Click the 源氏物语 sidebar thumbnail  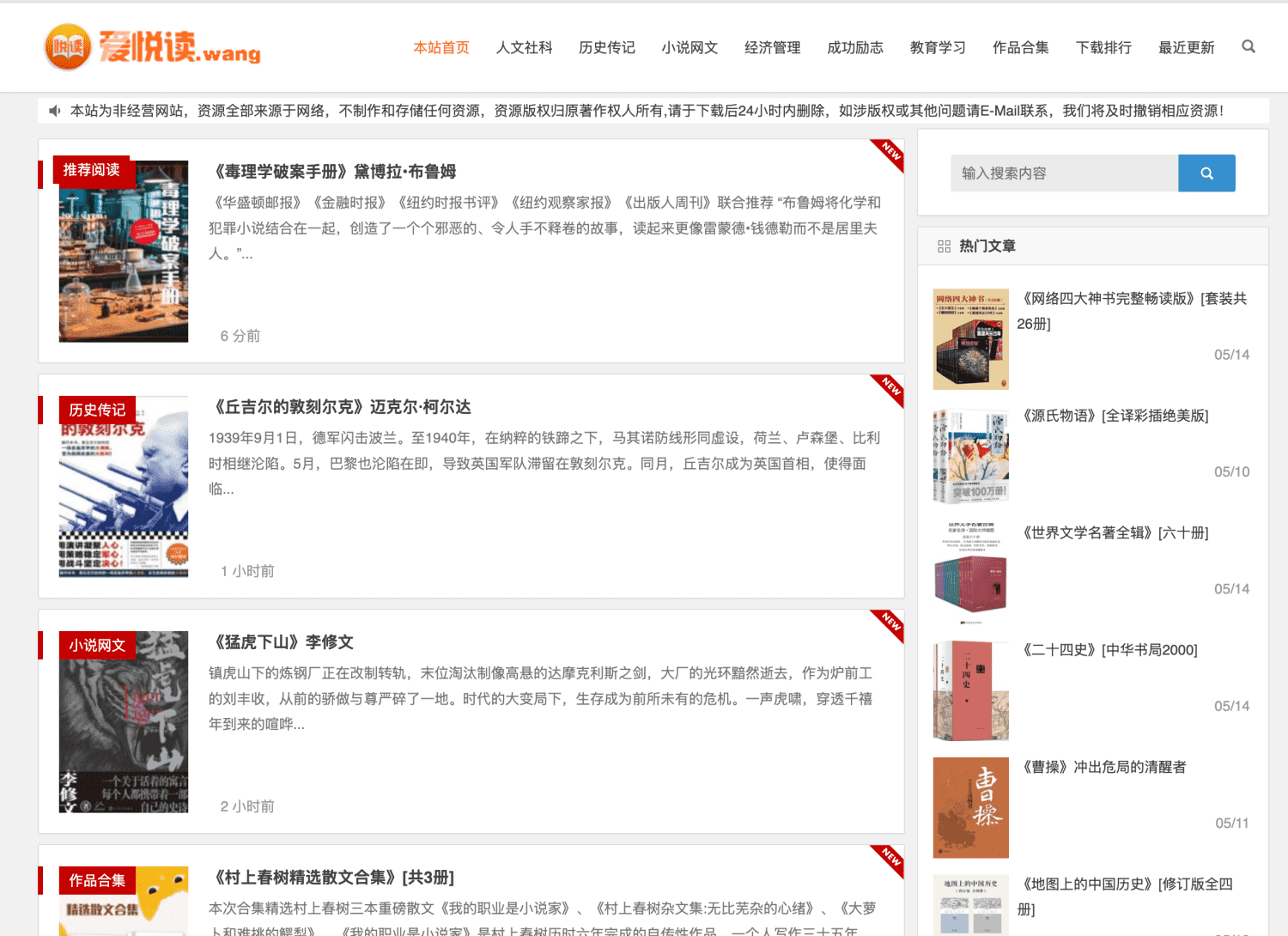click(971, 456)
